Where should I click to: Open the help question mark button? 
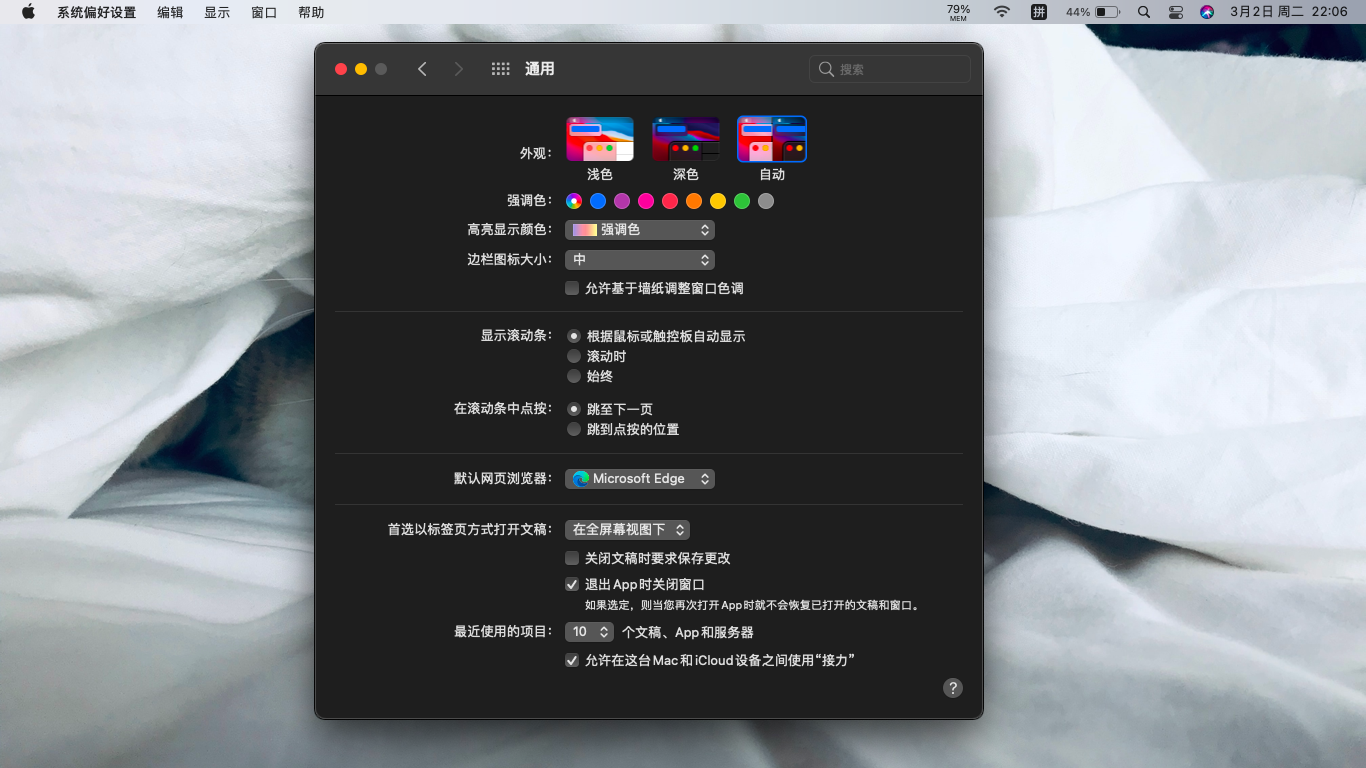[x=953, y=688]
